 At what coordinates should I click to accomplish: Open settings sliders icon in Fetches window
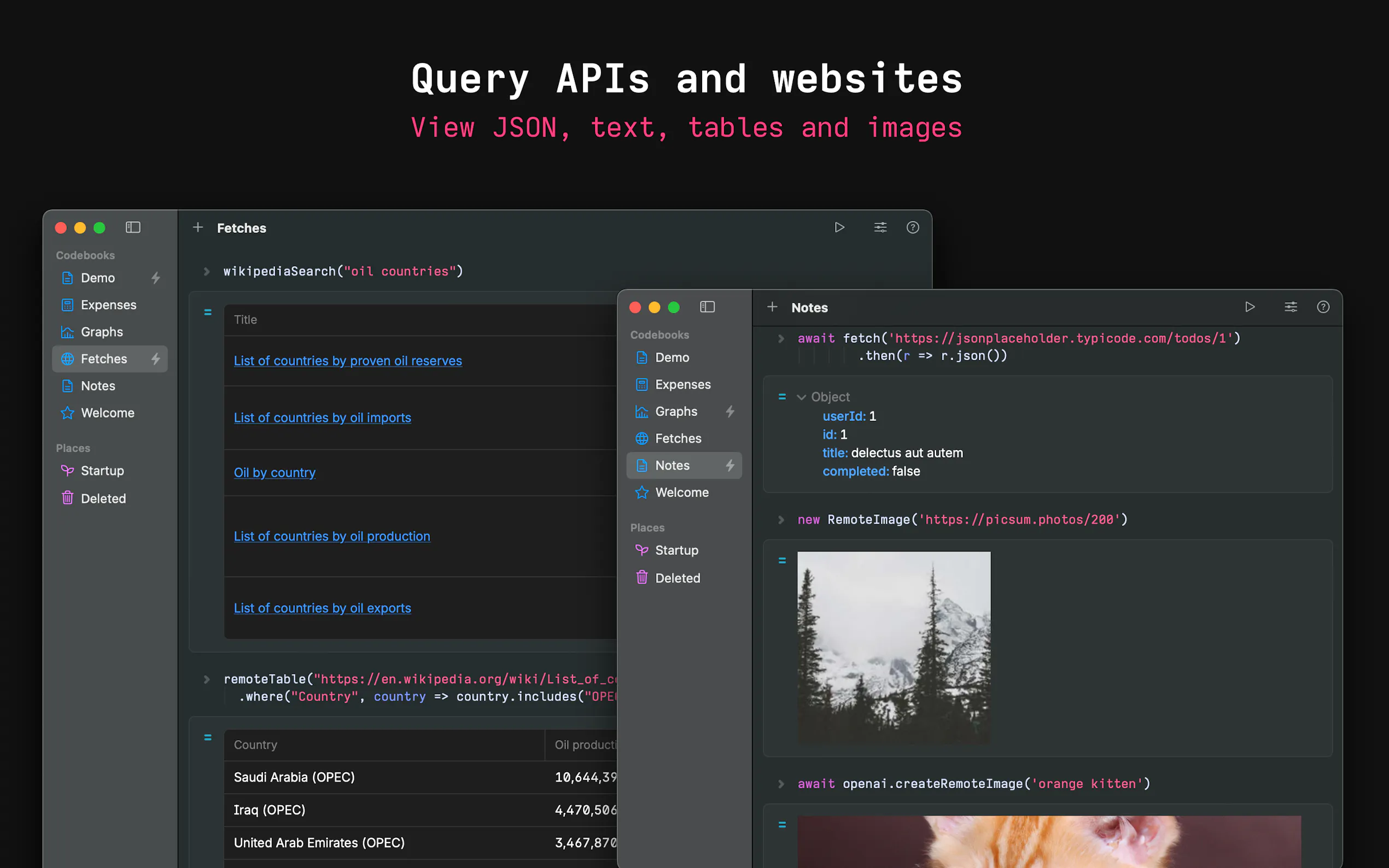(880, 227)
